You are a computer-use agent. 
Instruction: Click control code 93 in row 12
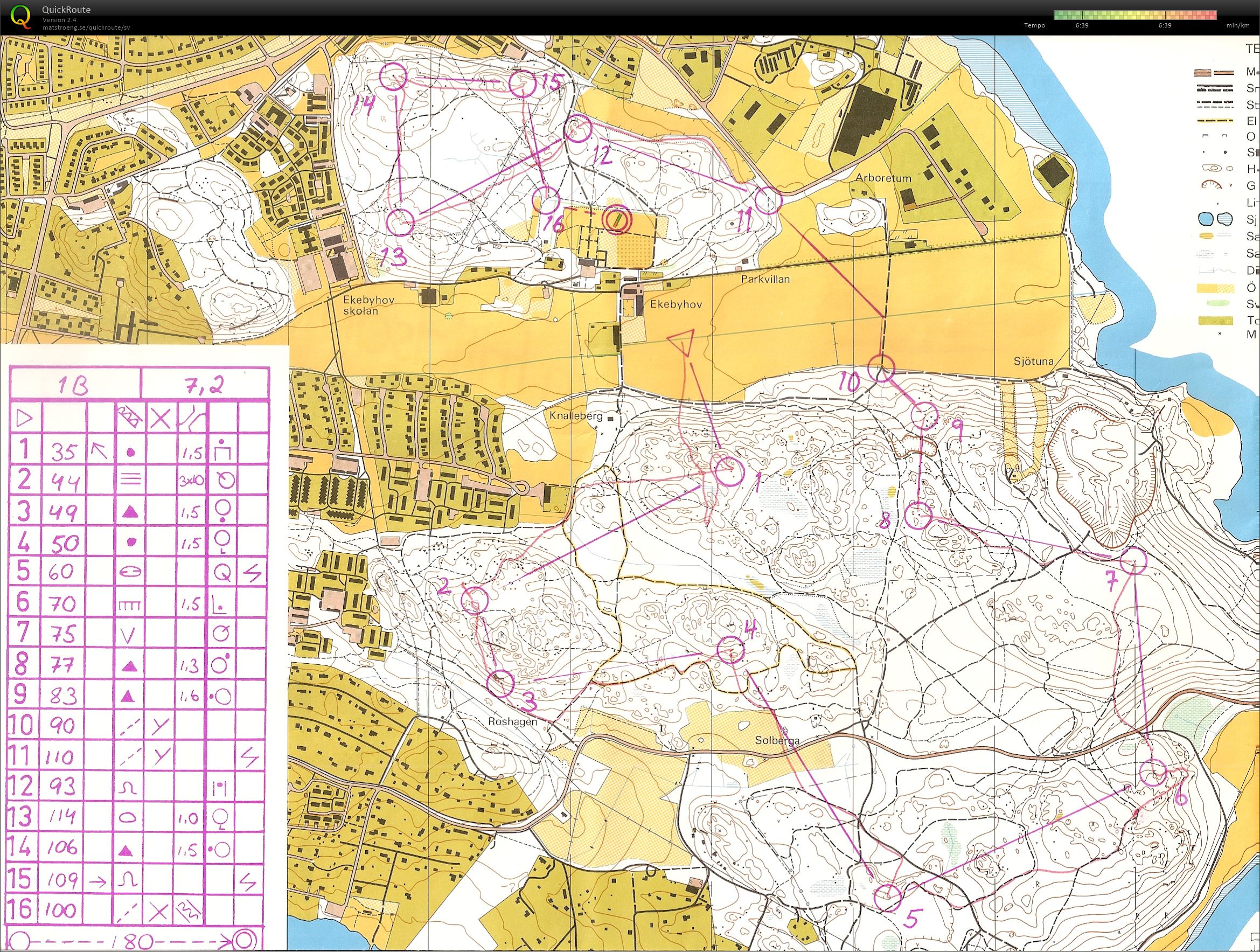62,787
